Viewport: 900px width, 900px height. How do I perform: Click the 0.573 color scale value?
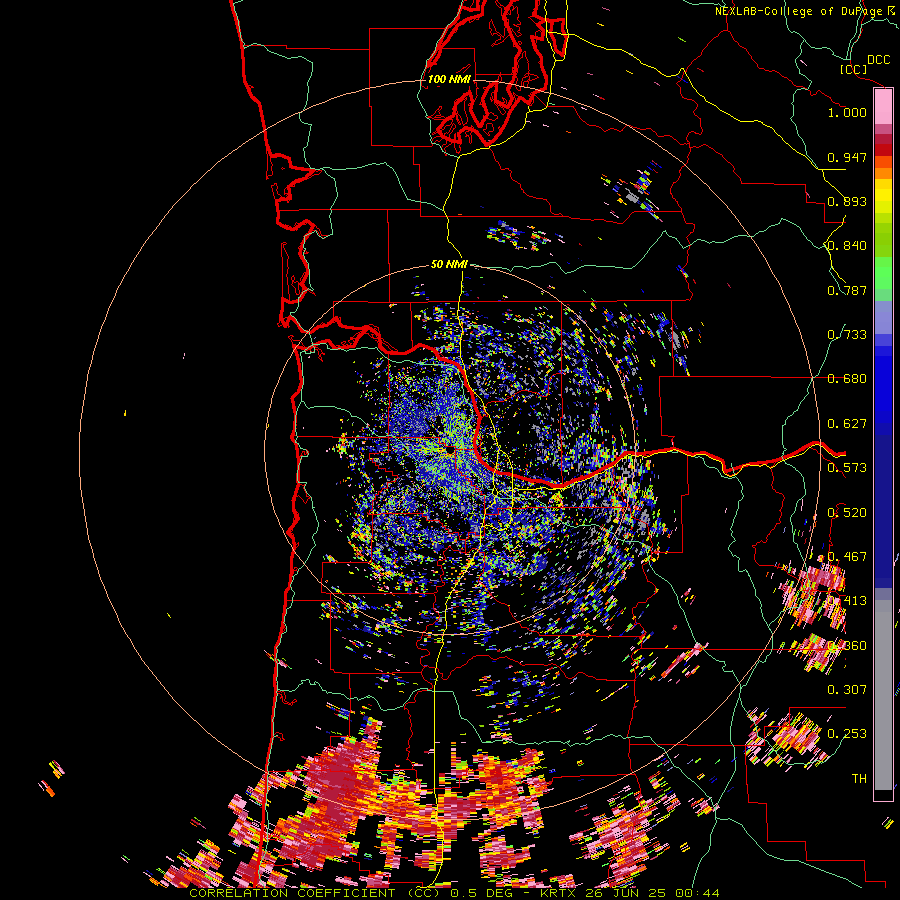tap(847, 468)
